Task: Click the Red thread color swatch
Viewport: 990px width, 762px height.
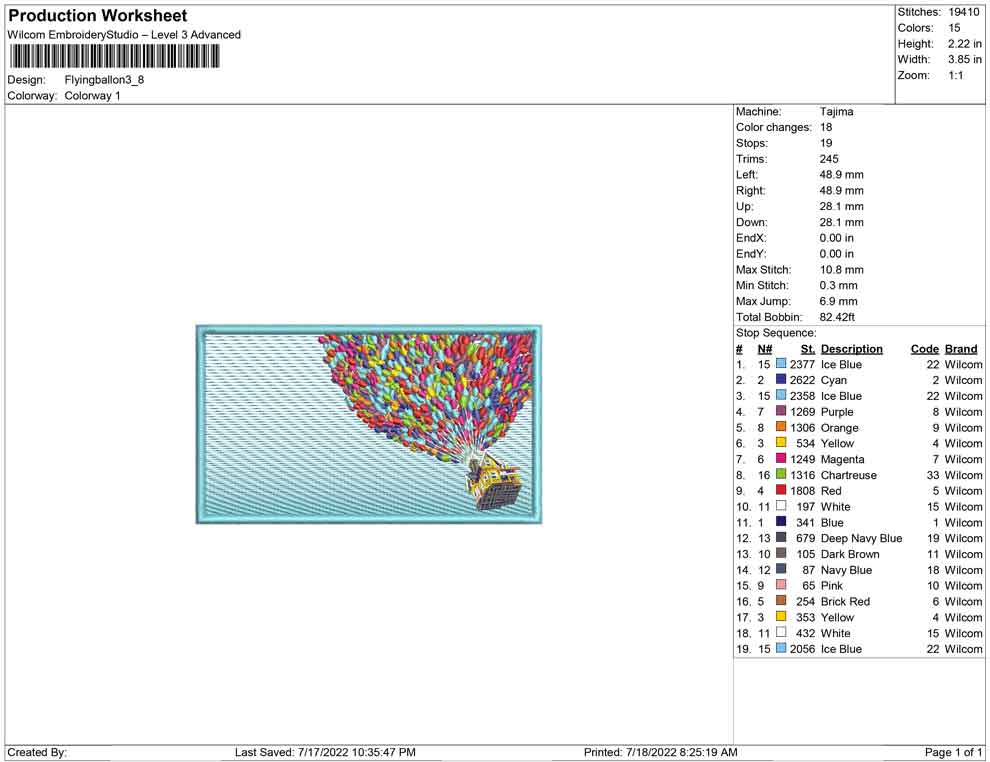Action: (x=781, y=491)
